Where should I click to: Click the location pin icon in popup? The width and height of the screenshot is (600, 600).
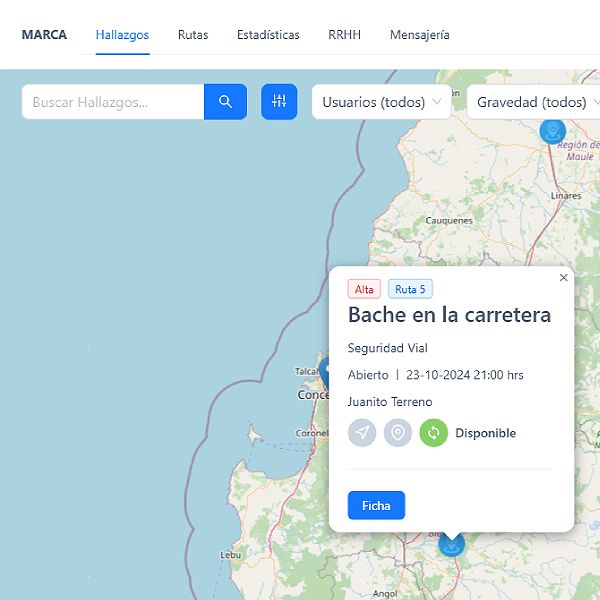pos(398,433)
